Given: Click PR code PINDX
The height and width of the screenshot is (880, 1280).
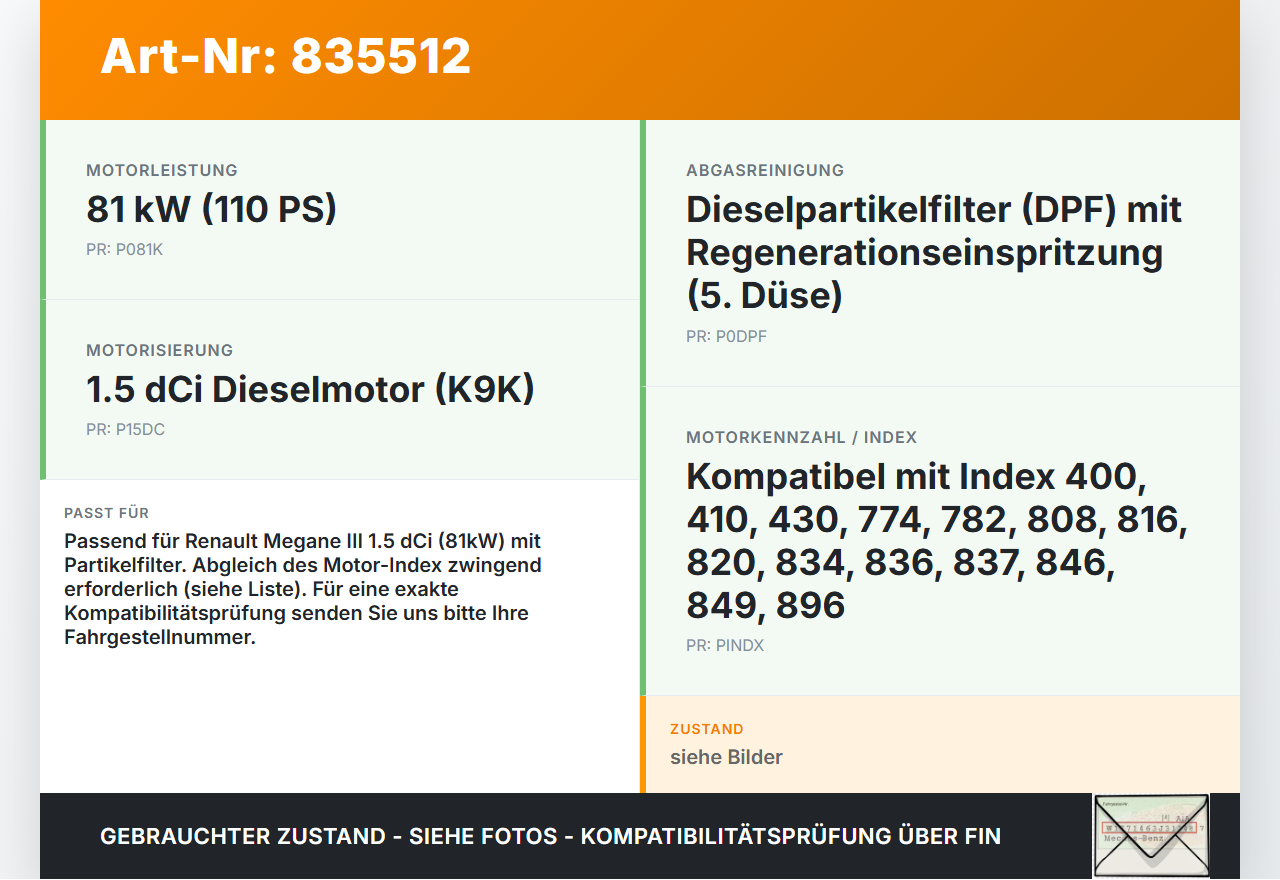Looking at the screenshot, I should (x=725, y=645).
